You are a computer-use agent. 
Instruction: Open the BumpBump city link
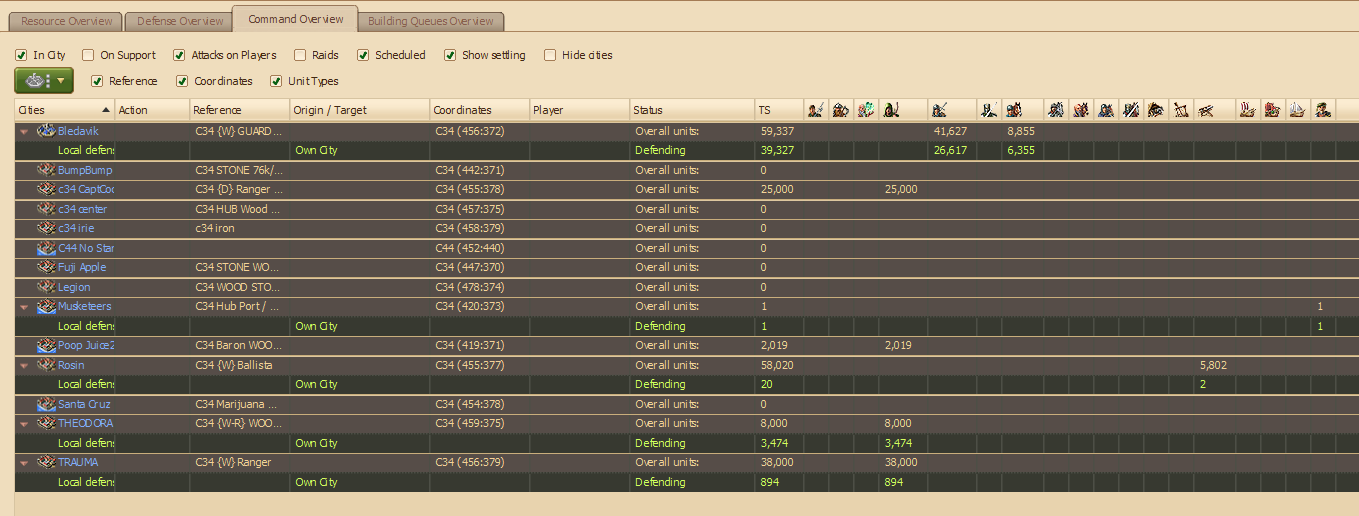[84, 170]
